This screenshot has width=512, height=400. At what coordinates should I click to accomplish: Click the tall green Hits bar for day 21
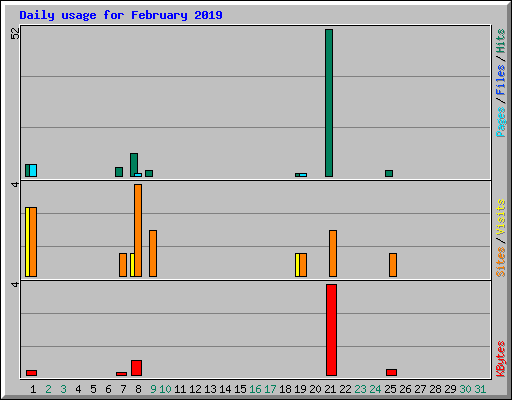click(x=329, y=103)
